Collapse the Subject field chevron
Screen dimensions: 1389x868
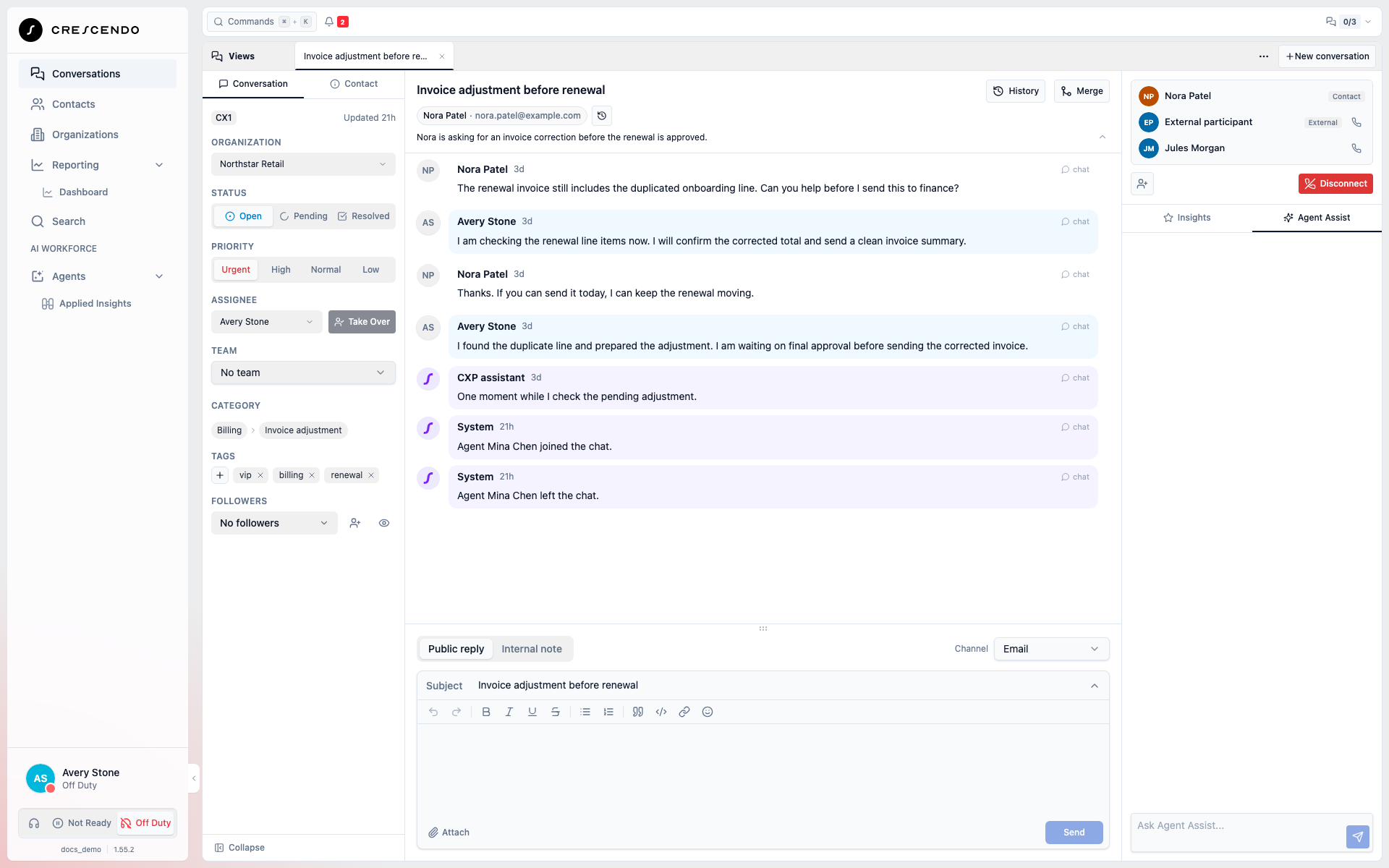(x=1095, y=686)
